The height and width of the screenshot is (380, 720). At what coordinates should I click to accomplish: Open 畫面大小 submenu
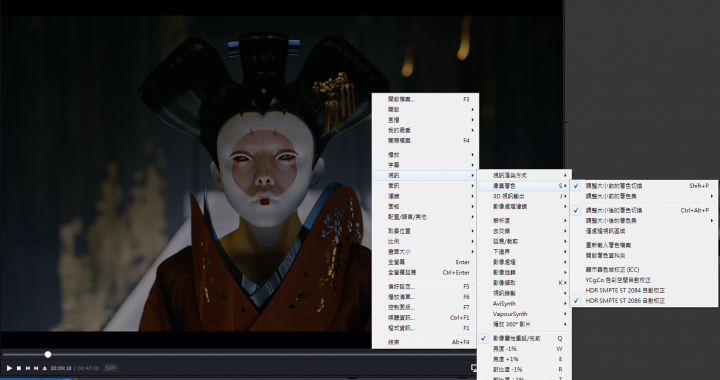[425, 251]
